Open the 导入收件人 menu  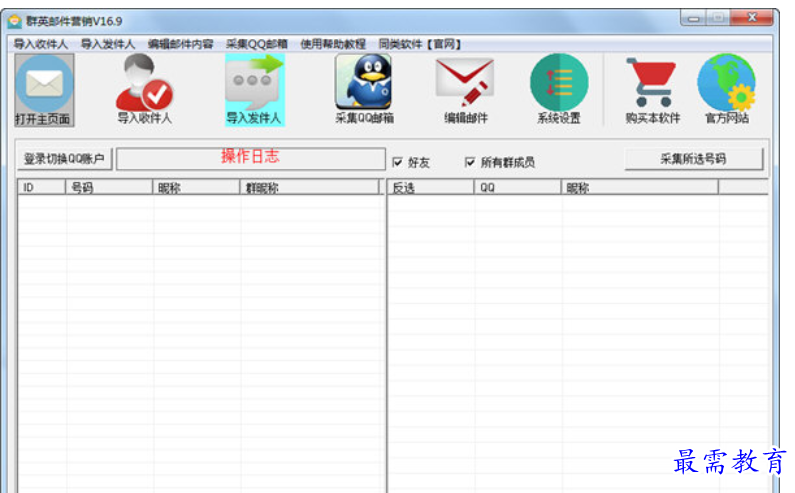(41, 44)
